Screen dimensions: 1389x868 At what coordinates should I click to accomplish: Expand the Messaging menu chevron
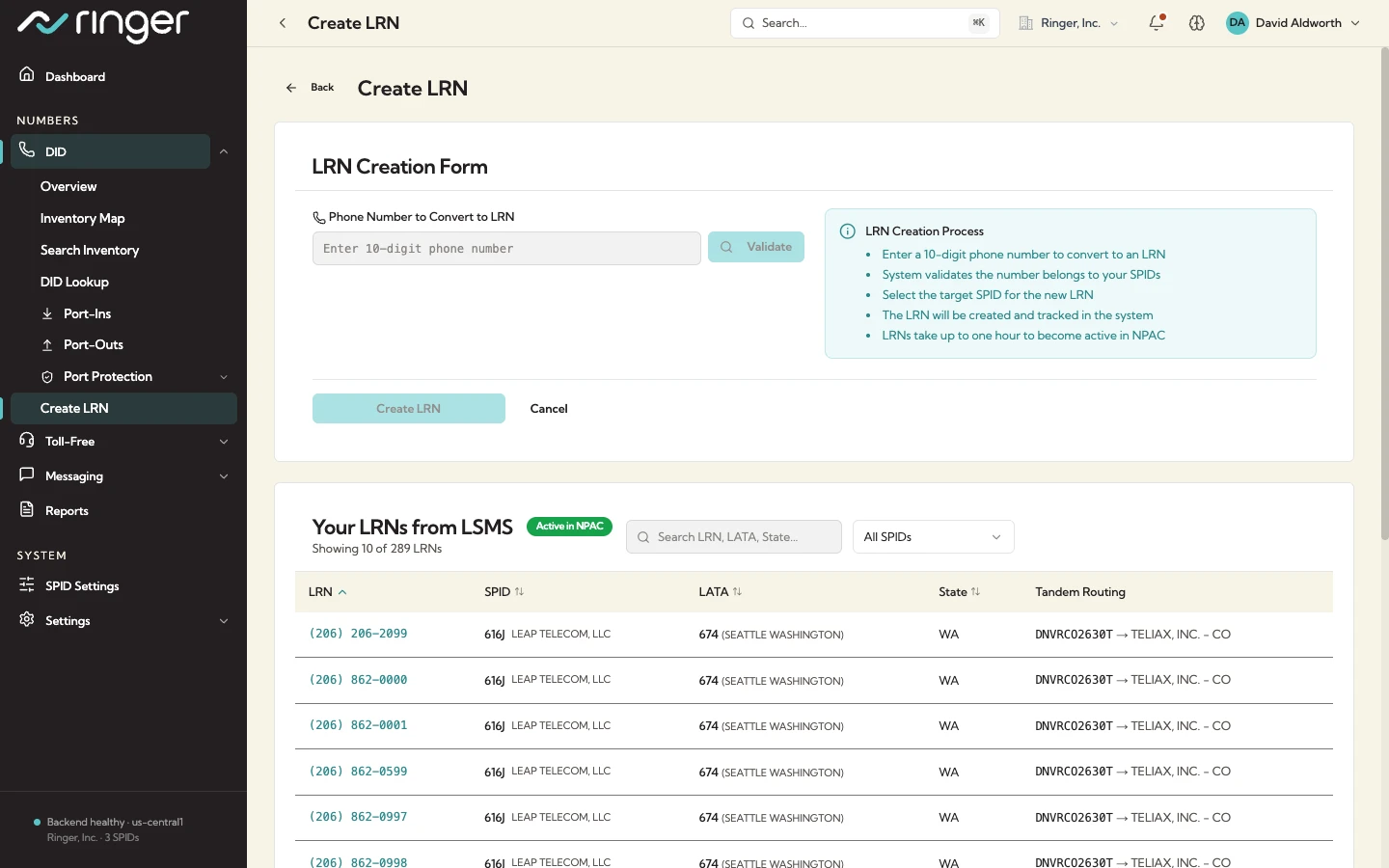coord(224,476)
